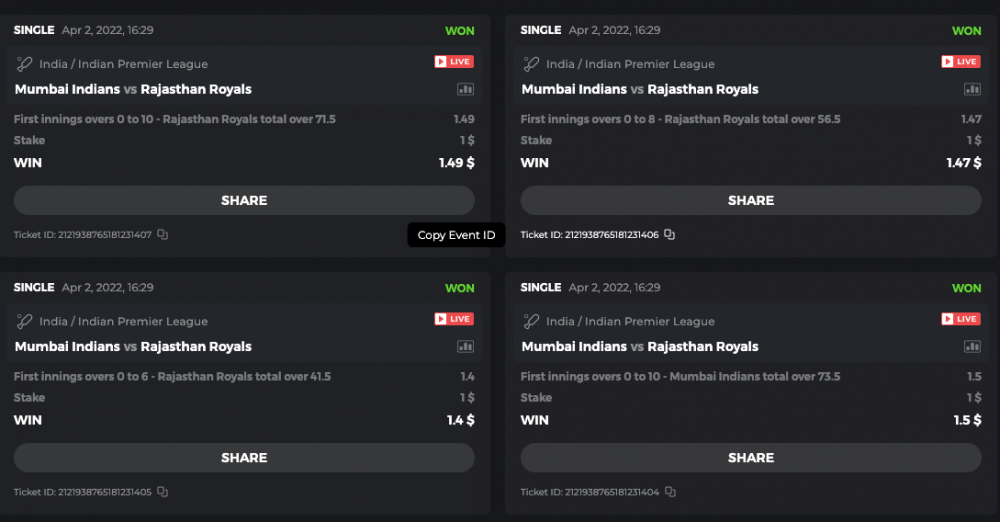Share the bet that won 1.49 $
Viewport: 1000px width, 522px height.
[x=244, y=200]
